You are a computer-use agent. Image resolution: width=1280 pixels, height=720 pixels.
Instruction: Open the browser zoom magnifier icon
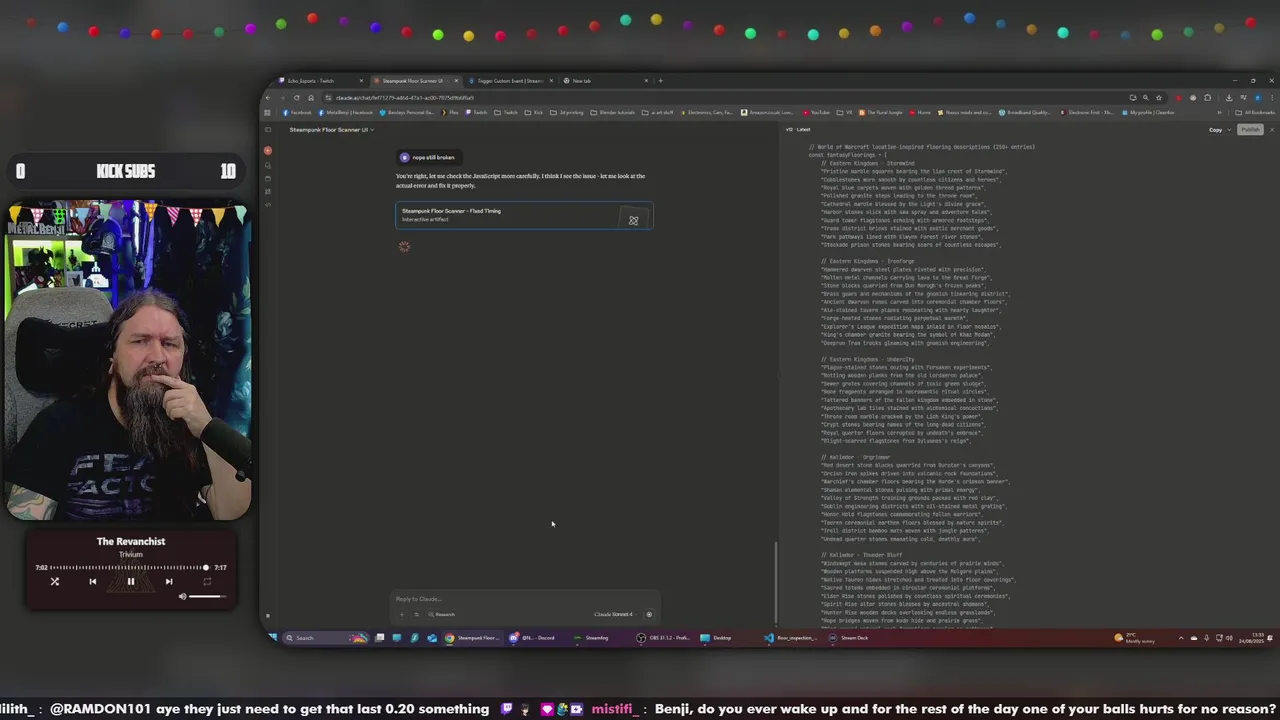(1146, 97)
